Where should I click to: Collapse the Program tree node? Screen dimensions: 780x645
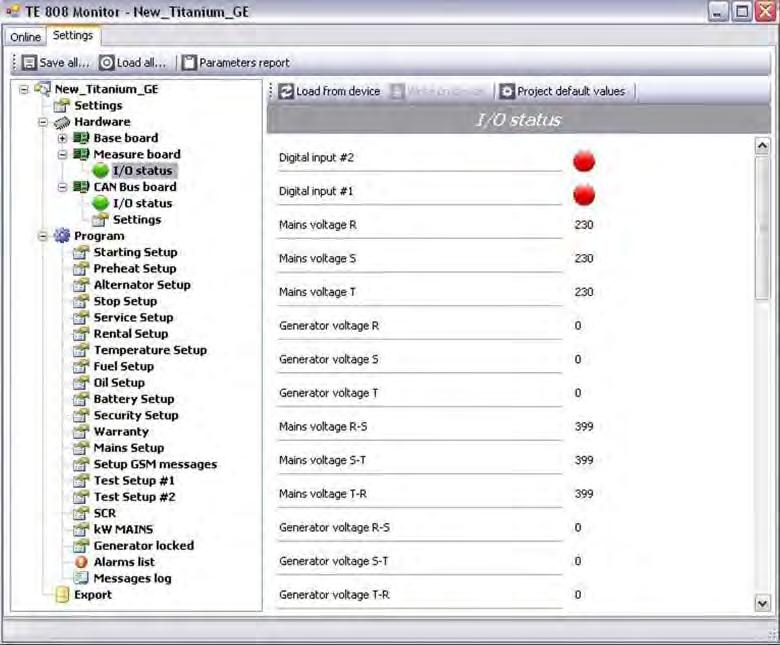click(x=43, y=236)
